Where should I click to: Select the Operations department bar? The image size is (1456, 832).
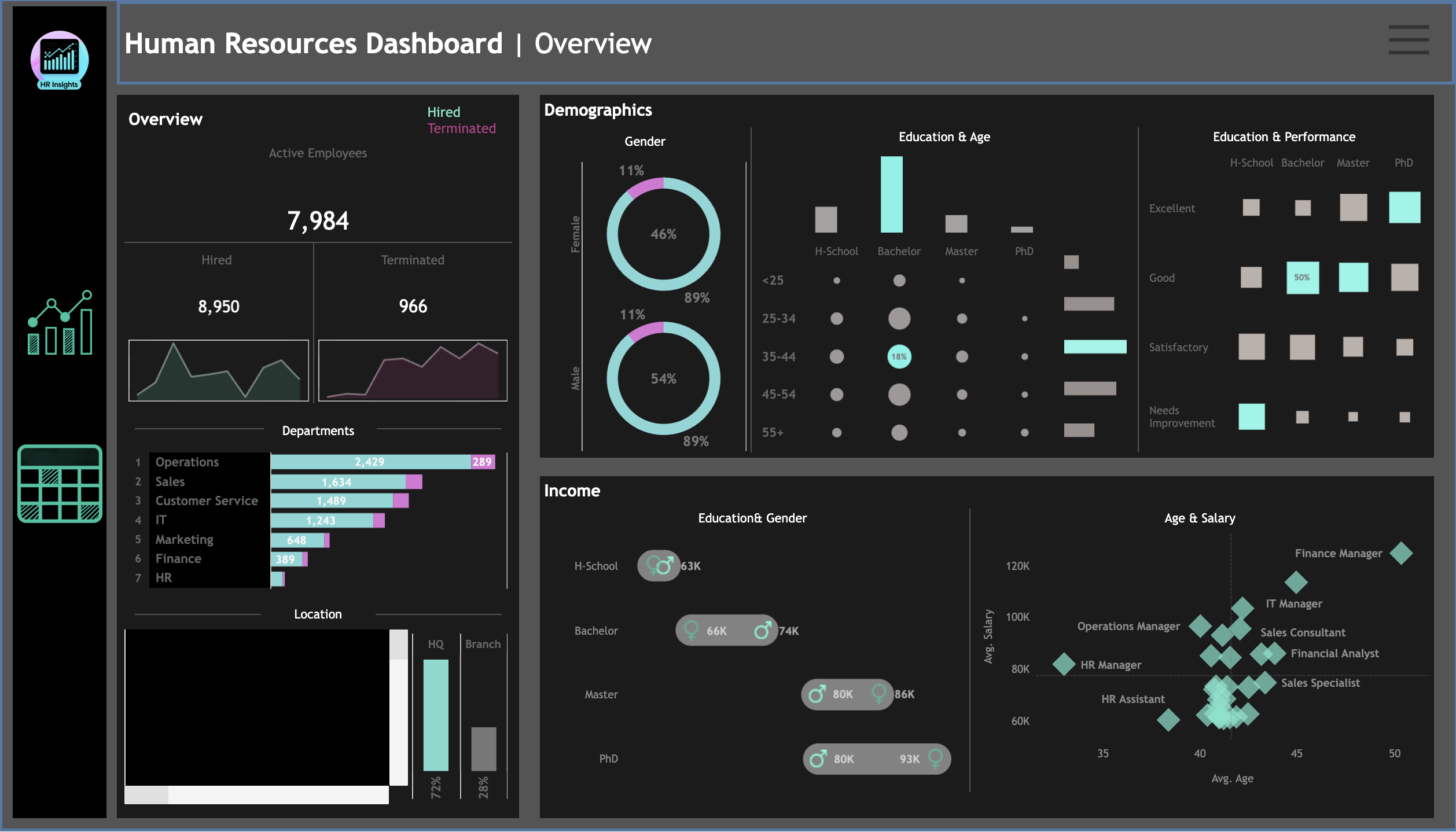(370, 462)
